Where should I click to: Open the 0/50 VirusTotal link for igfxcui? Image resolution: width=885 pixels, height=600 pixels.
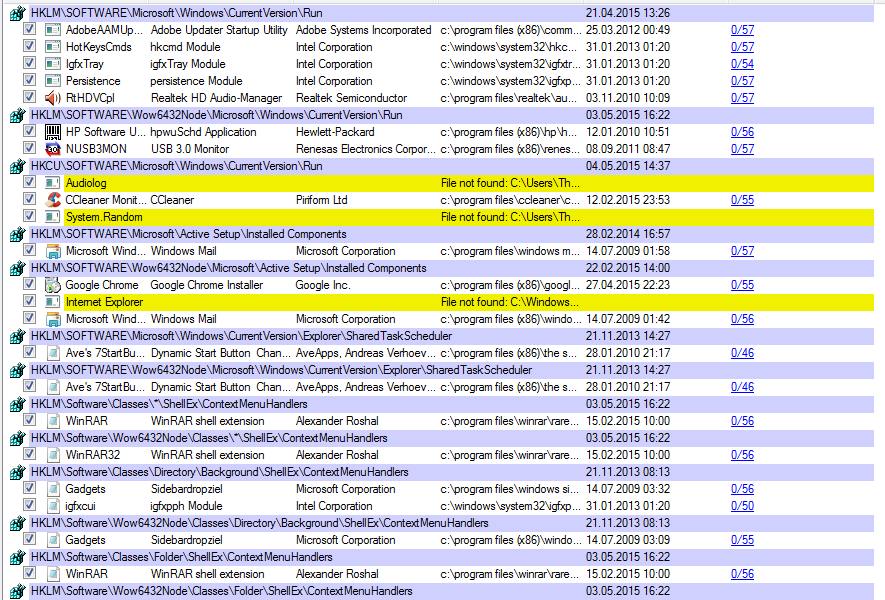coord(742,506)
